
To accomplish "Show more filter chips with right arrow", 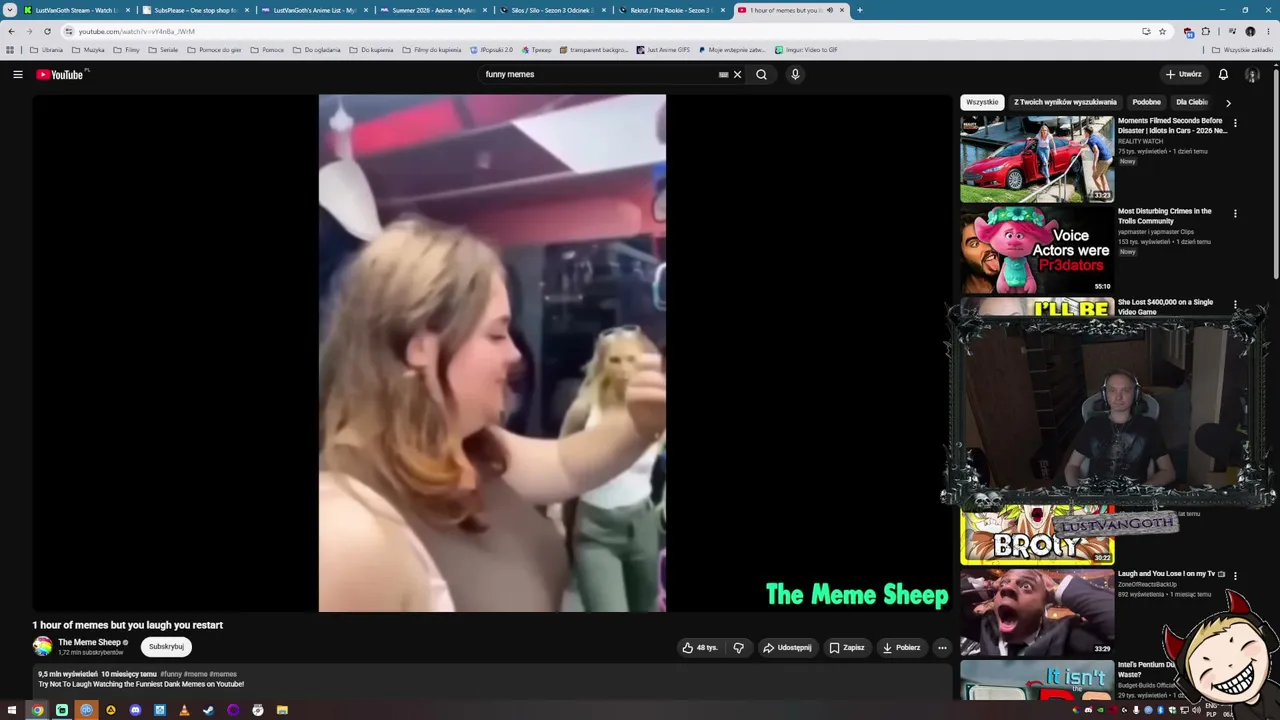I will [x=1228, y=102].
